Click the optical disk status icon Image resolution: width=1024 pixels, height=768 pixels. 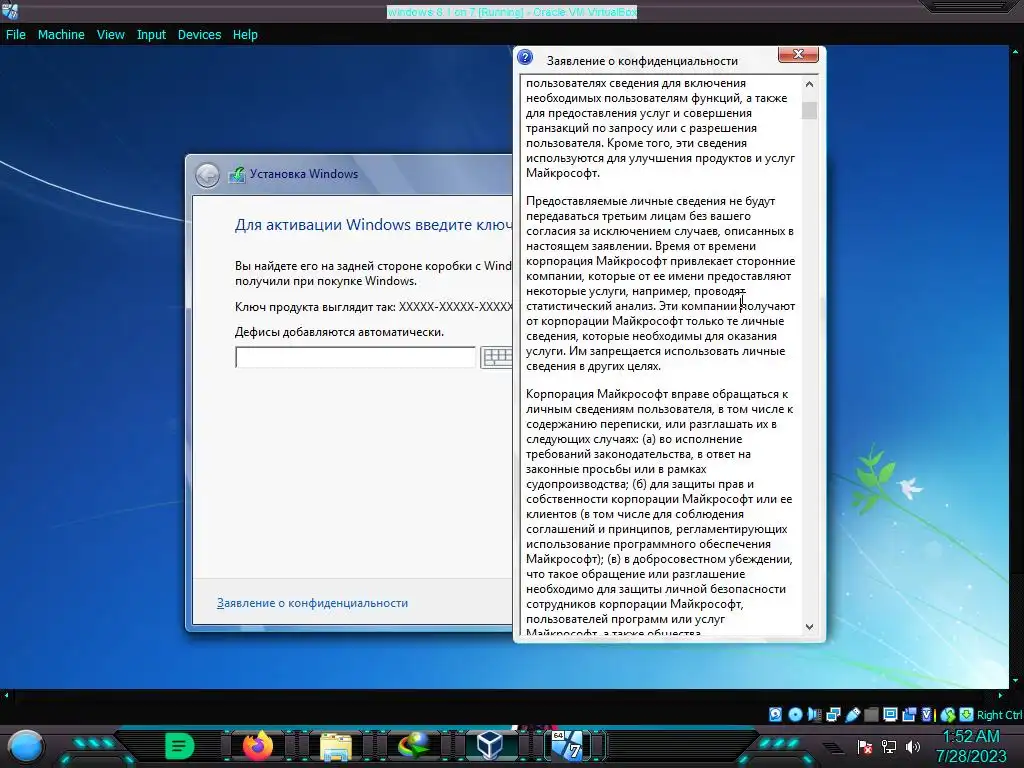click(x=795, y=714)
